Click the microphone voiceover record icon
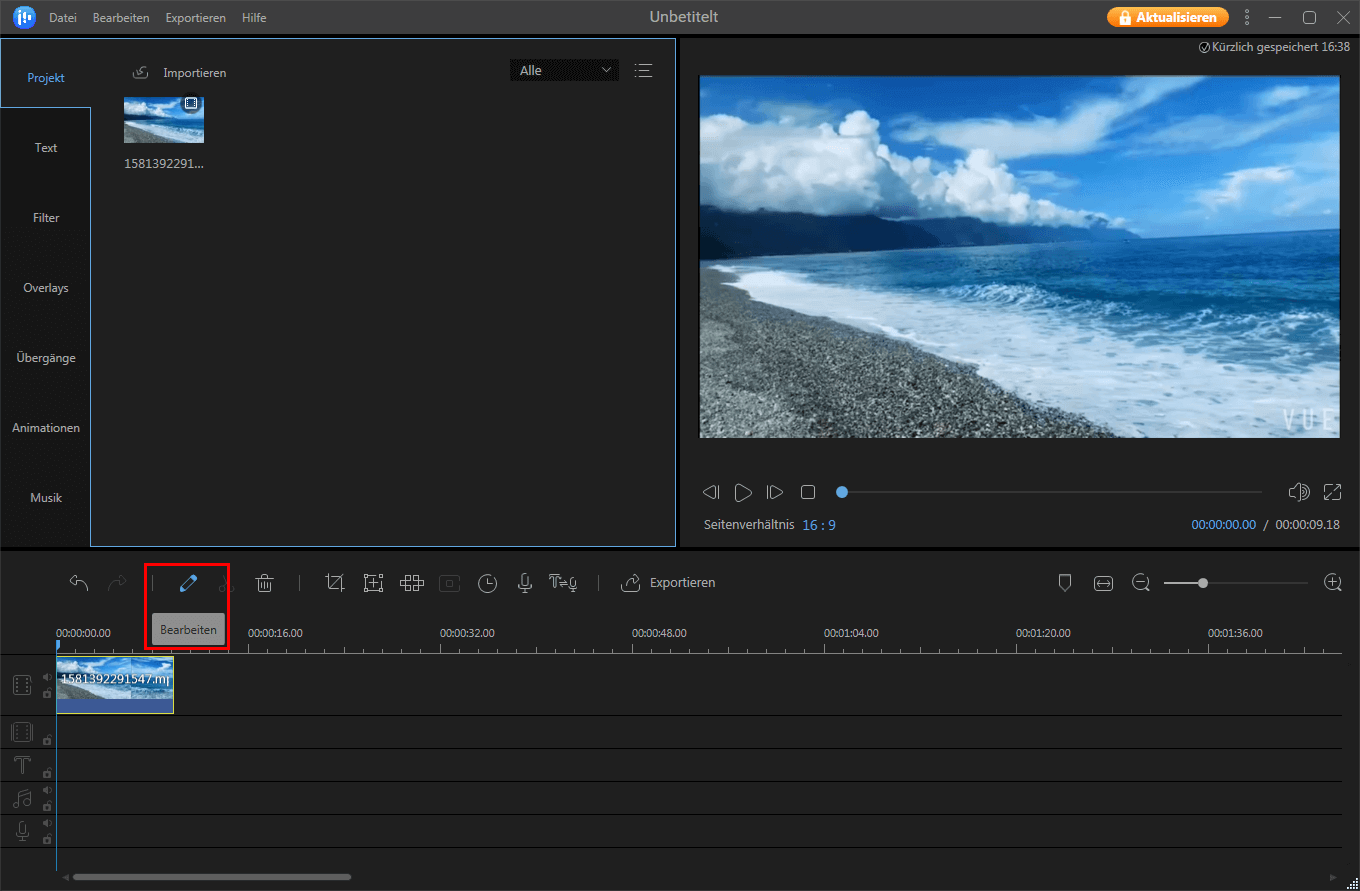This screenshot has height=891, width=1360. pos(524,583)
